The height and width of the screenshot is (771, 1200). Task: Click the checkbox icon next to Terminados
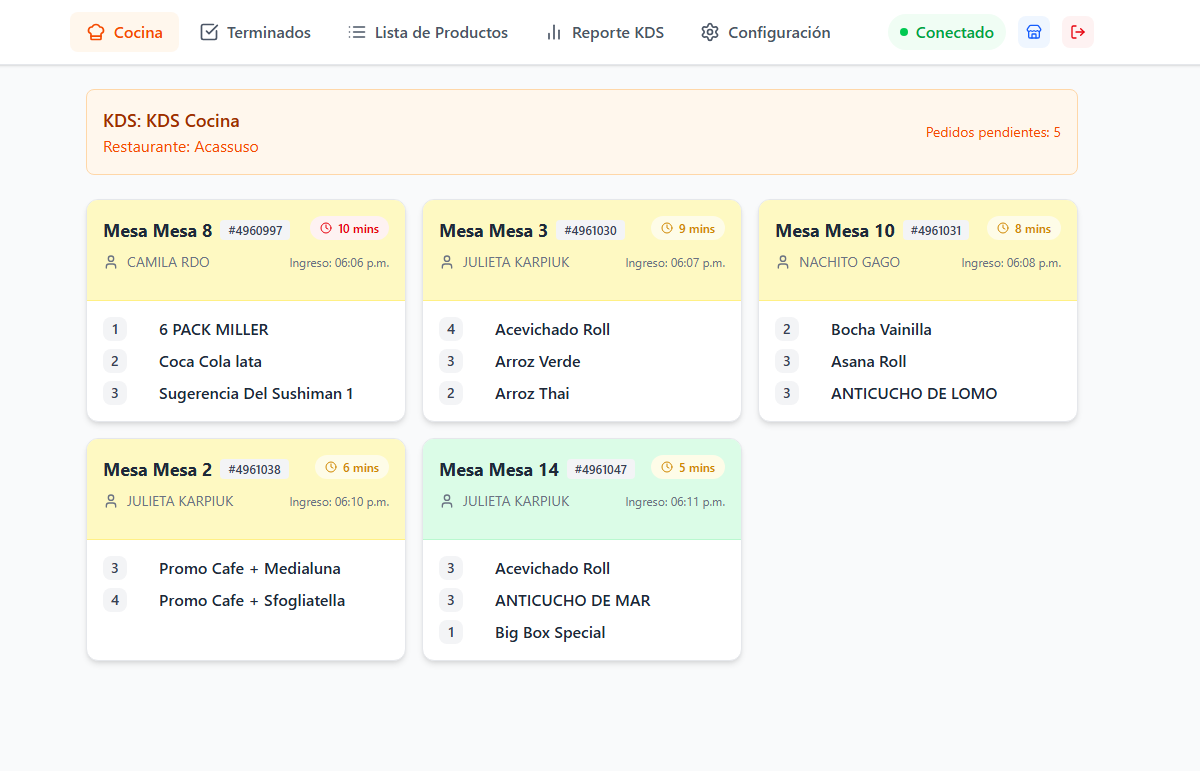209,32
